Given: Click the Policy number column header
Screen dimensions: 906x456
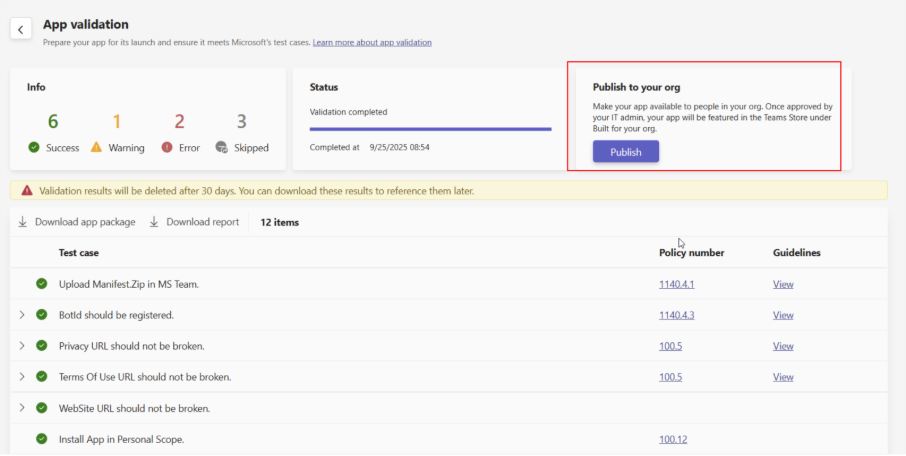Looking at the screenshot, I should coord(691,253).
